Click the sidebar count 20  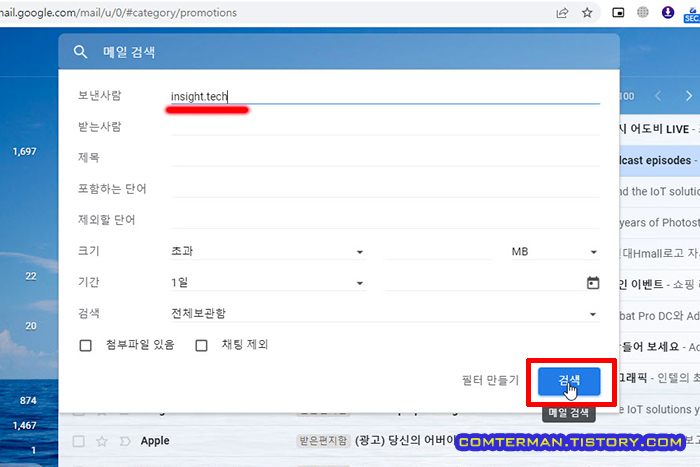[x=31, y=326]
